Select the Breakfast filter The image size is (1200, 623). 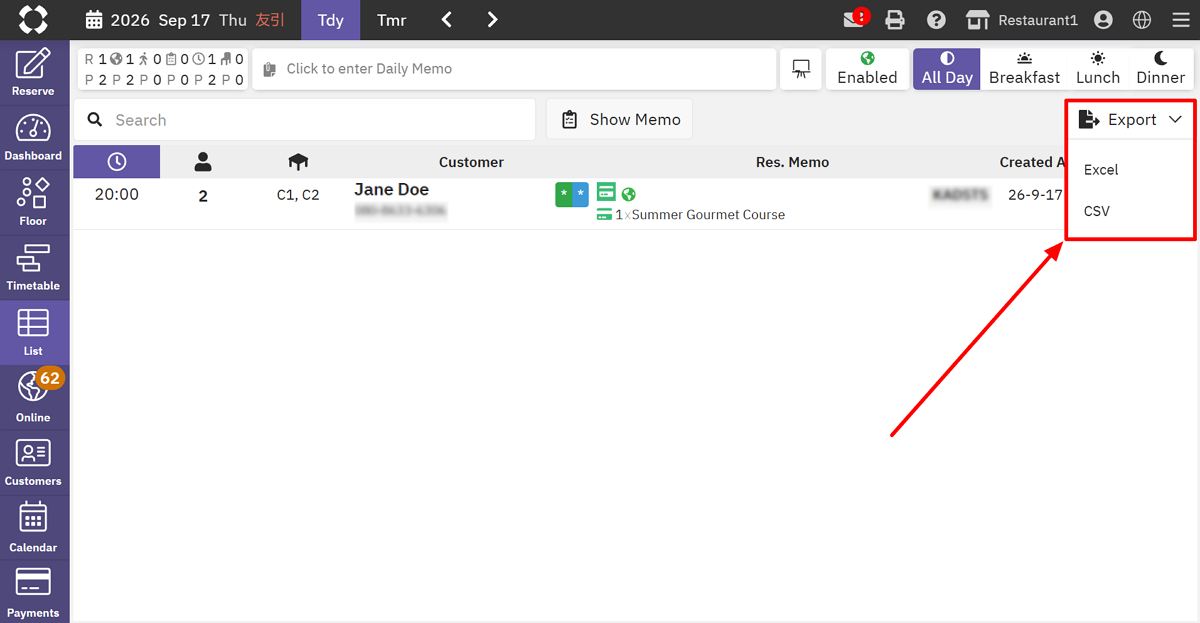1024,69
